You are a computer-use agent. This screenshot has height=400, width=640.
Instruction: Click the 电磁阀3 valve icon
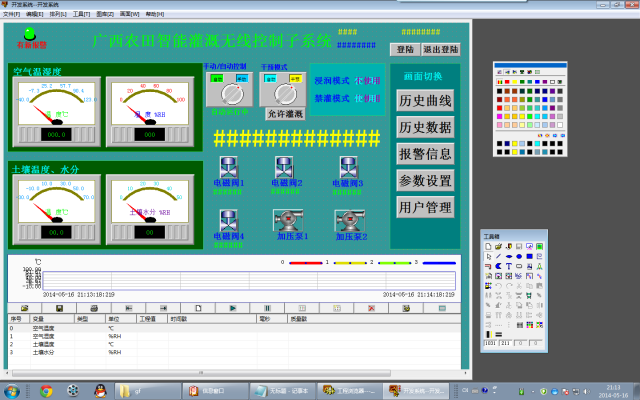point(349,167)
